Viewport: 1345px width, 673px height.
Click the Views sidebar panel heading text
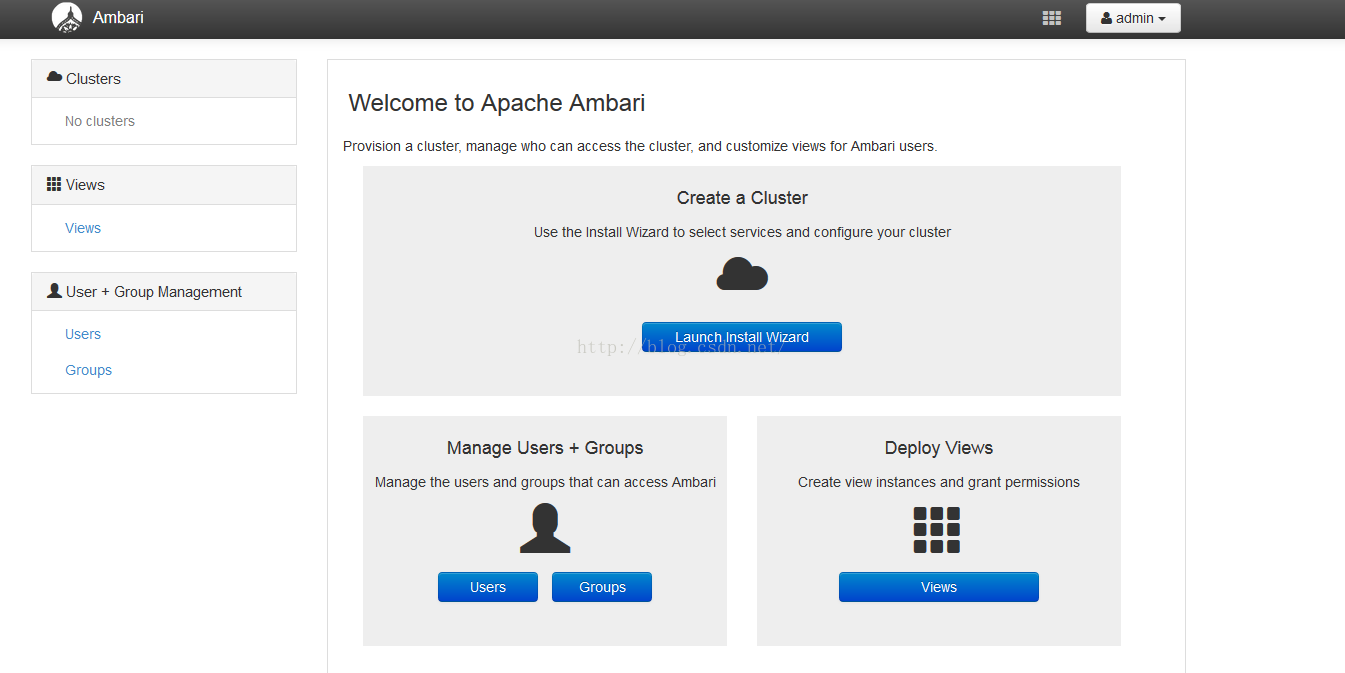pyautogui.click(x=85, y=185)
